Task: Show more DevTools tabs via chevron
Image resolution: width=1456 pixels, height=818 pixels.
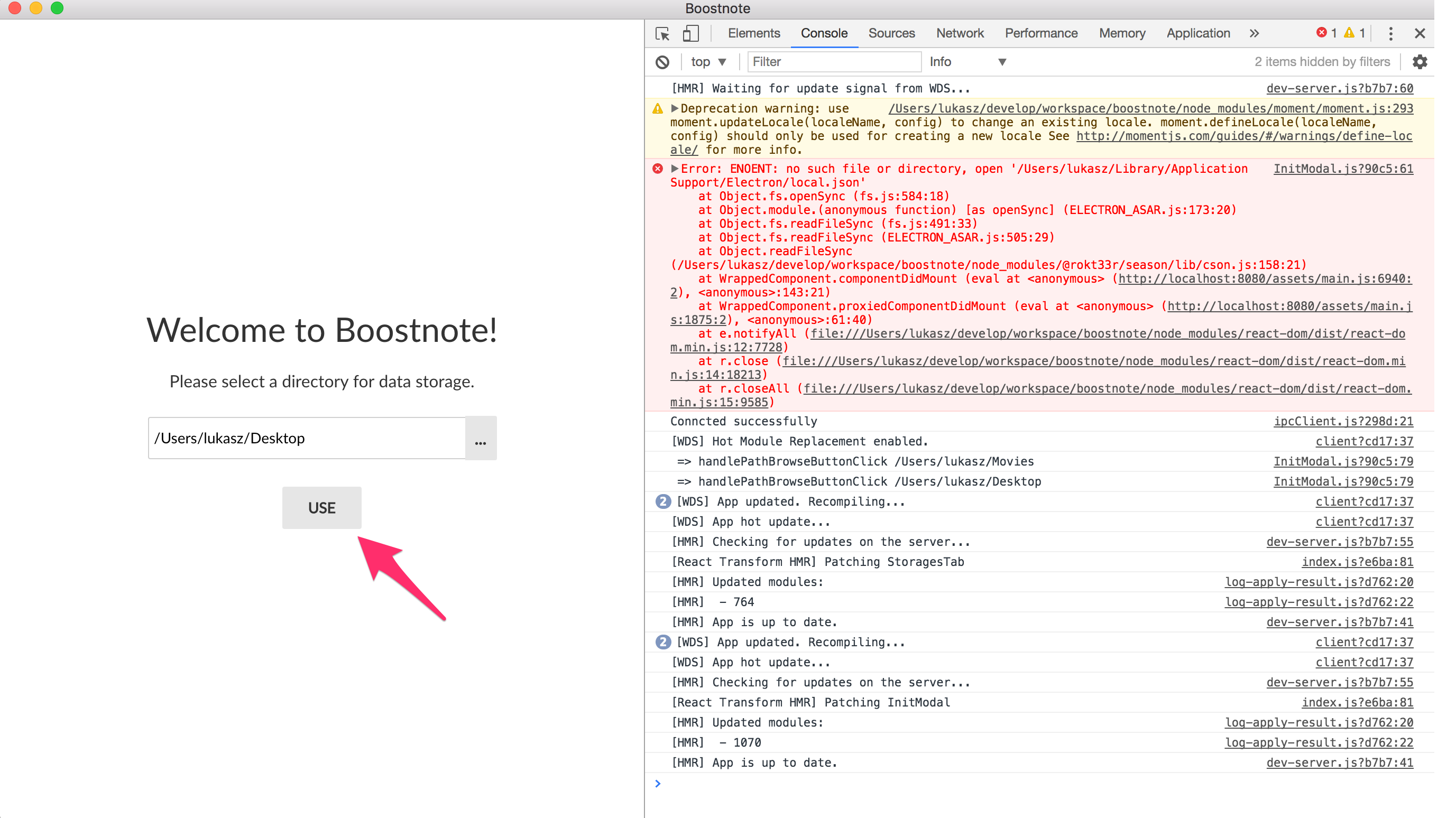Action: (x=1254, y=34)
